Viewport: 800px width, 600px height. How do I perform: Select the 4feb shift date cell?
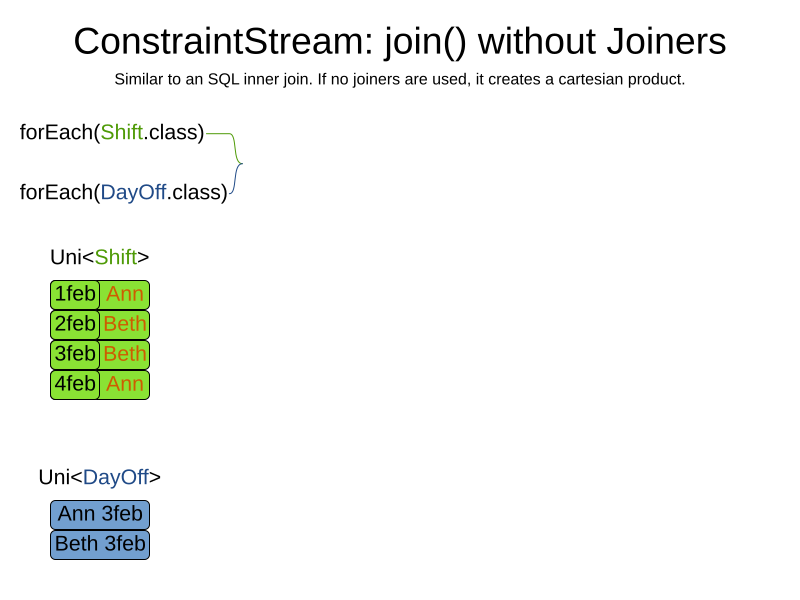(x=75, y=384)
